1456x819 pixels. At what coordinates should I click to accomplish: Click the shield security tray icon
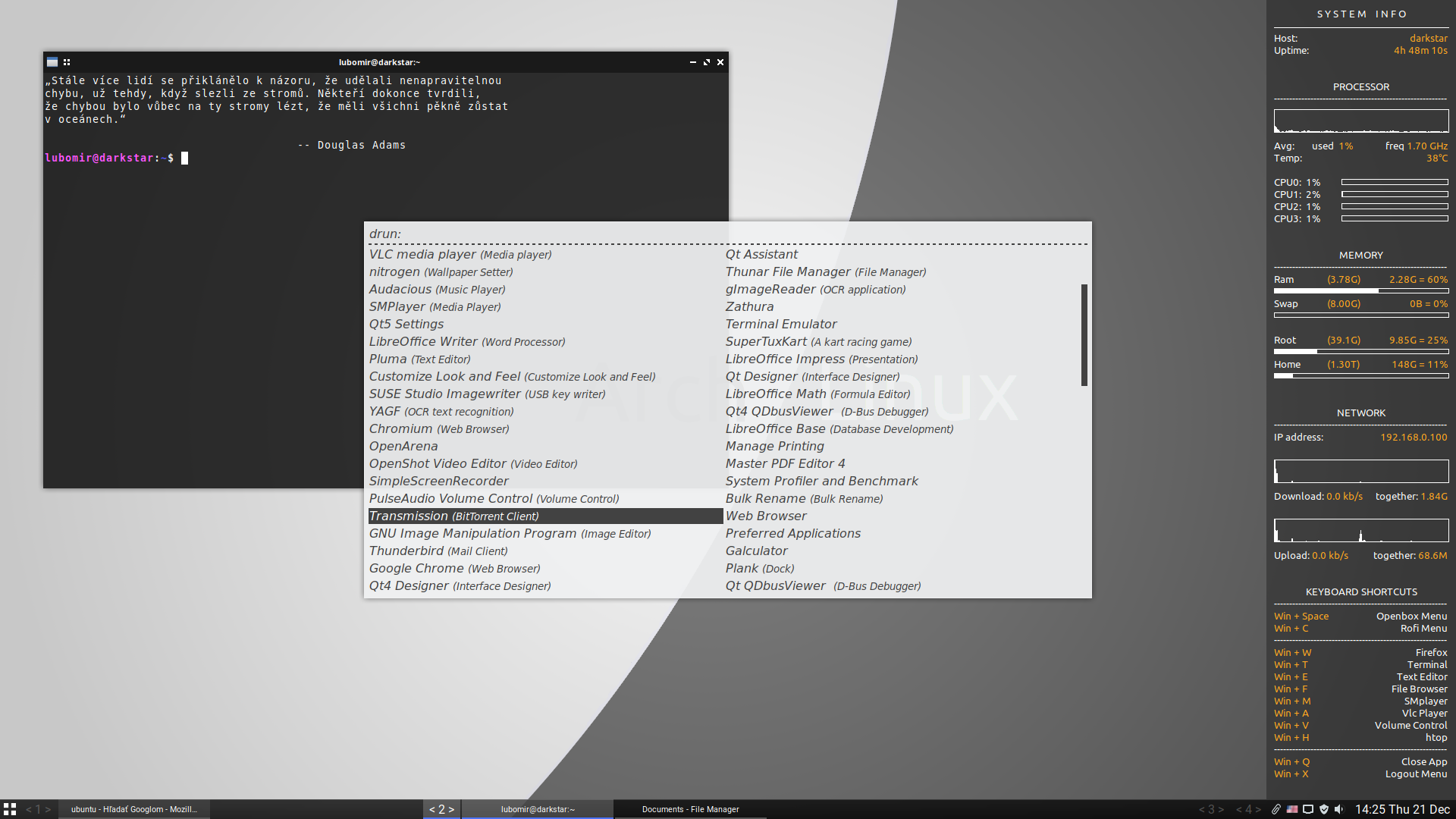point(1324,809)
